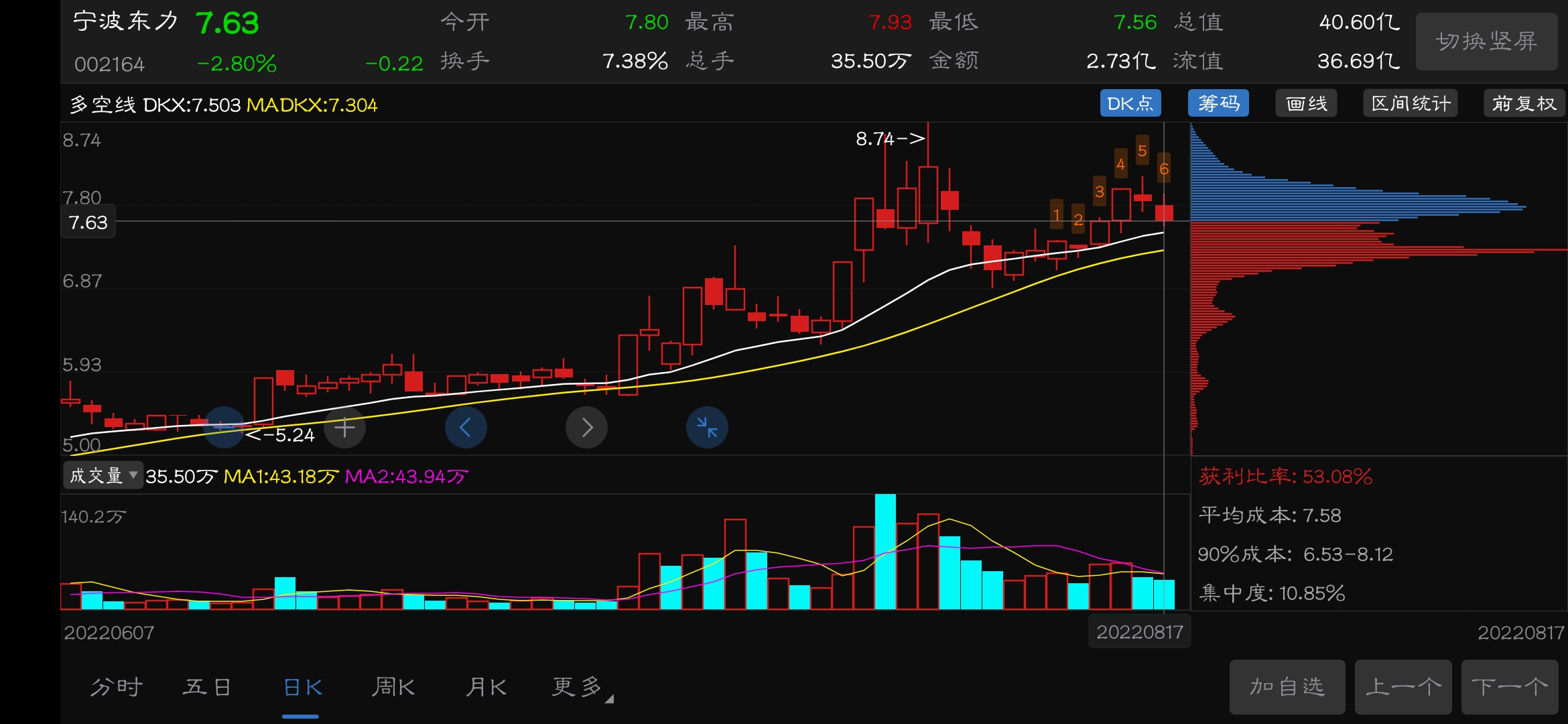
Task: Click the 90%成本: 6.53-8.12 text
Action: [1295, 554]
